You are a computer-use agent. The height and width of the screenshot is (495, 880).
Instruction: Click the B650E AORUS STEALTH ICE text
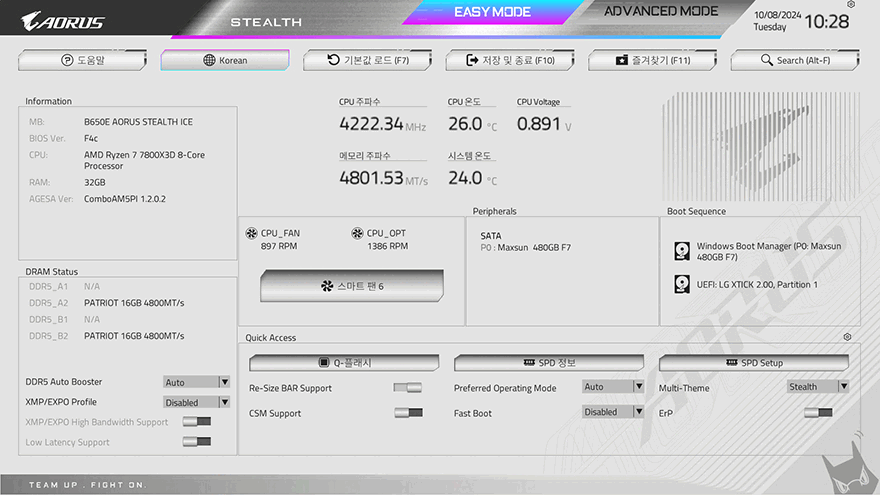(138, 121)
